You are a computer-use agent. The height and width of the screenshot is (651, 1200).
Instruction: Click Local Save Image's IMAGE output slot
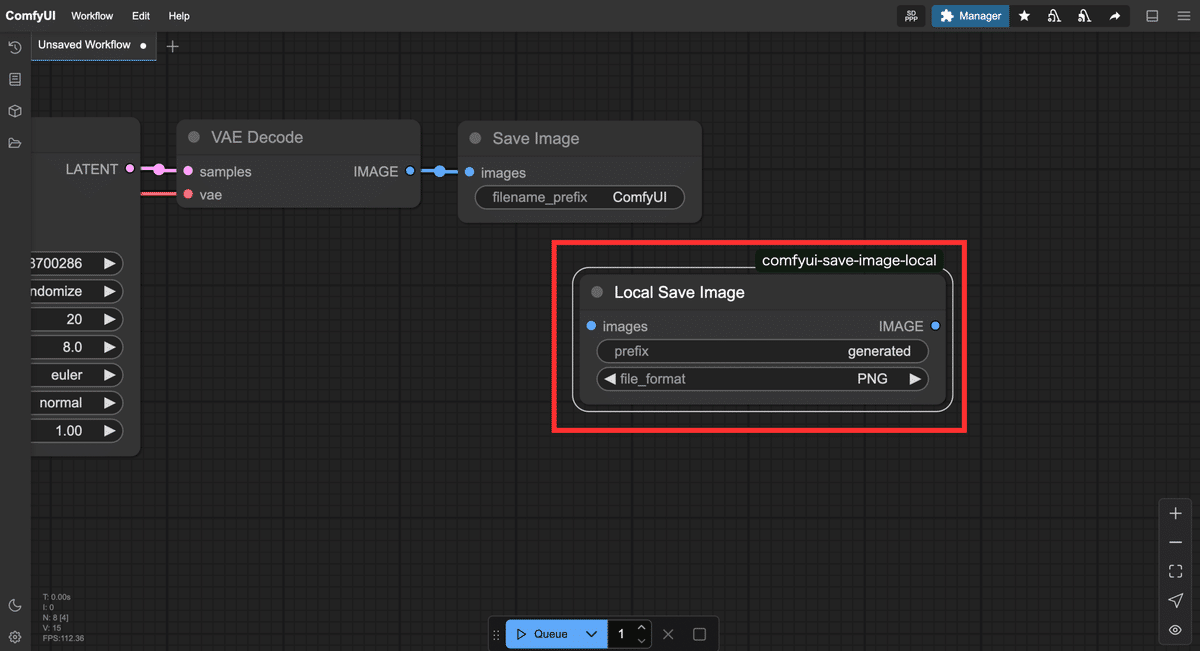pyautogui.click(x=935, y=326)
